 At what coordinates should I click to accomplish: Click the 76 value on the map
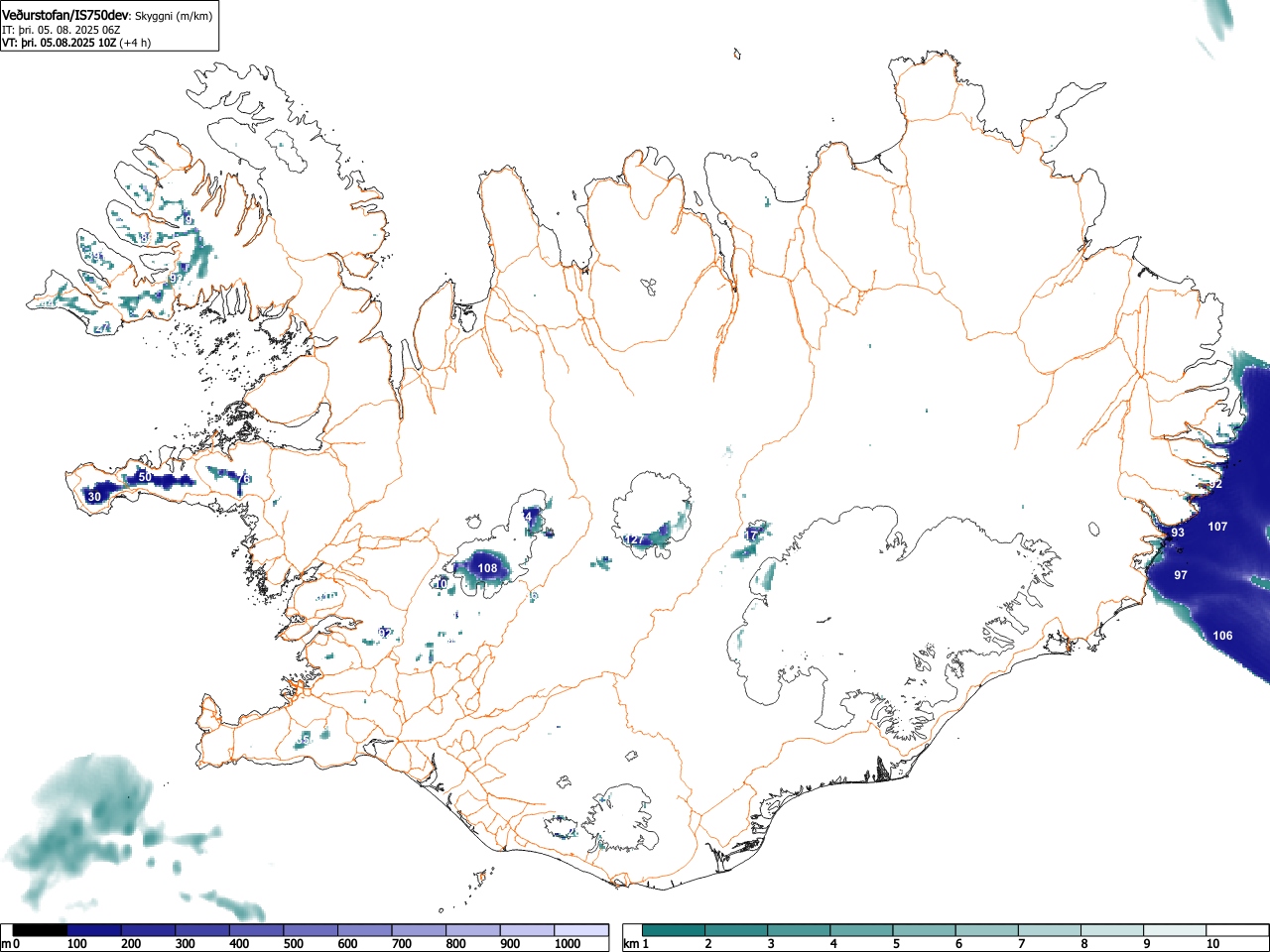tap(244, 480)
